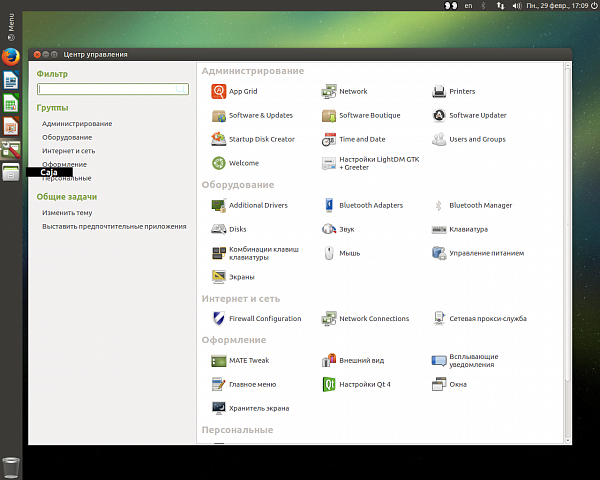Open Users and Groups

[x=468, y=139]
